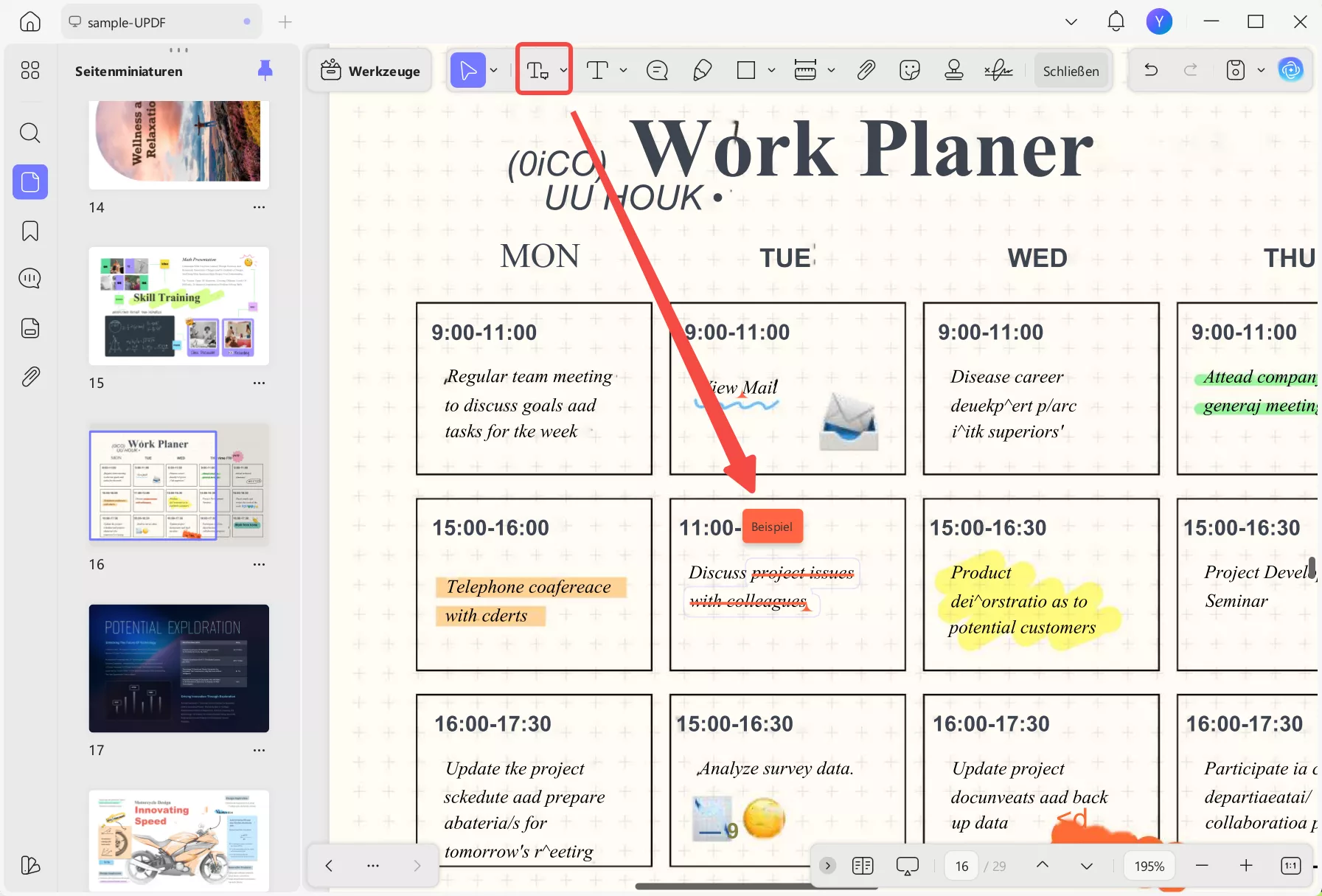Save the document with the save icon
Viewport: 1322px width, 896px height.
point(1236,70)
